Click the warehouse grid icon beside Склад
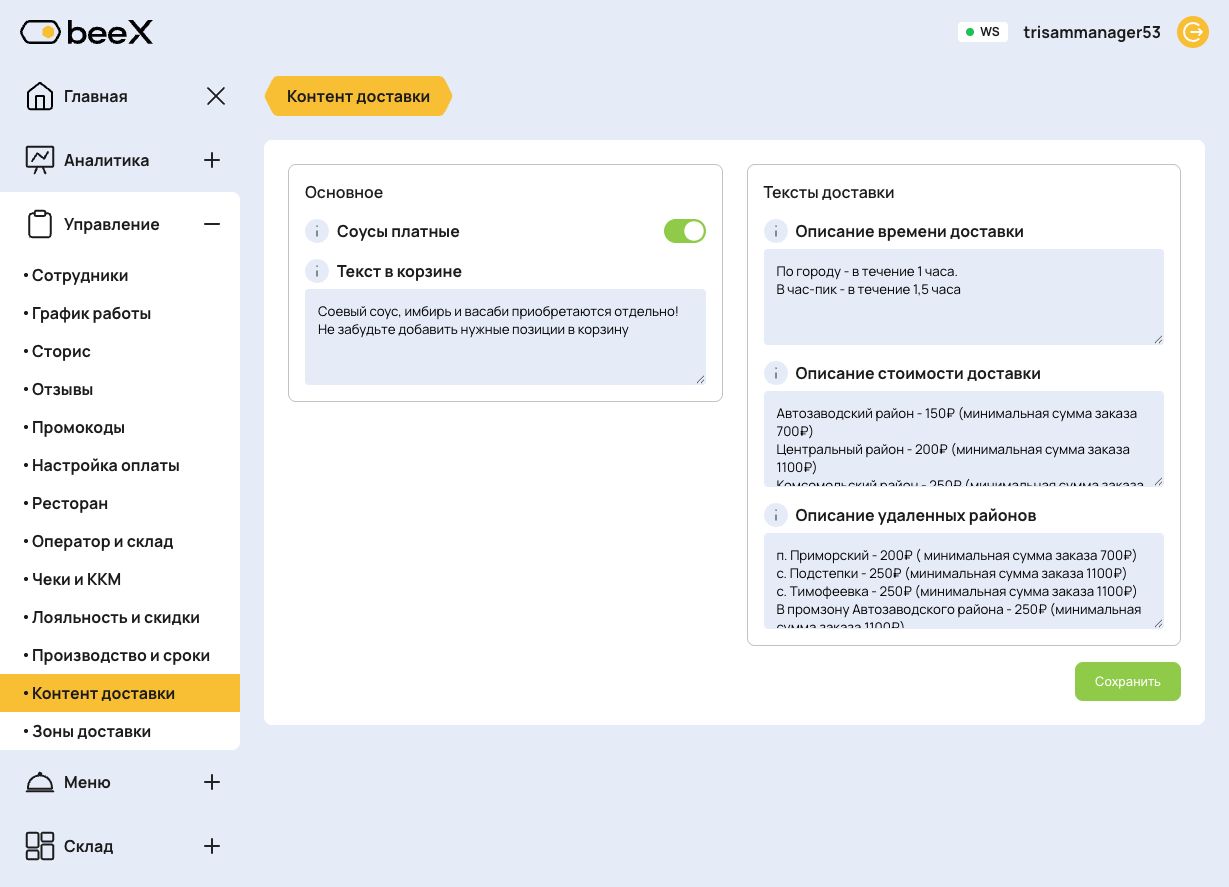Image resolution: width=1229 pixels, height=887 pixels. (x=40, y=846)
